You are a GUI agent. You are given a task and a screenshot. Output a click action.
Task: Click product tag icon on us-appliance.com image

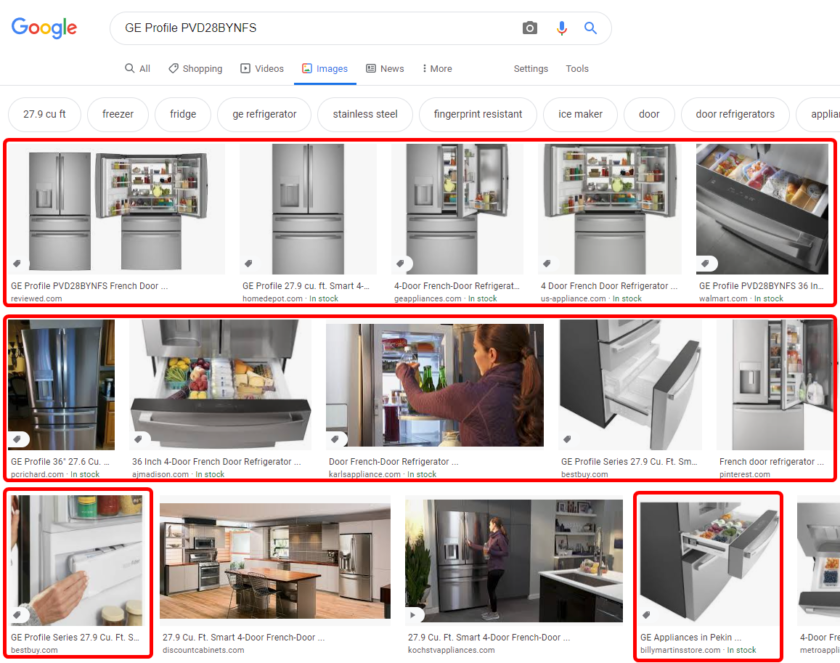[547, 263]
